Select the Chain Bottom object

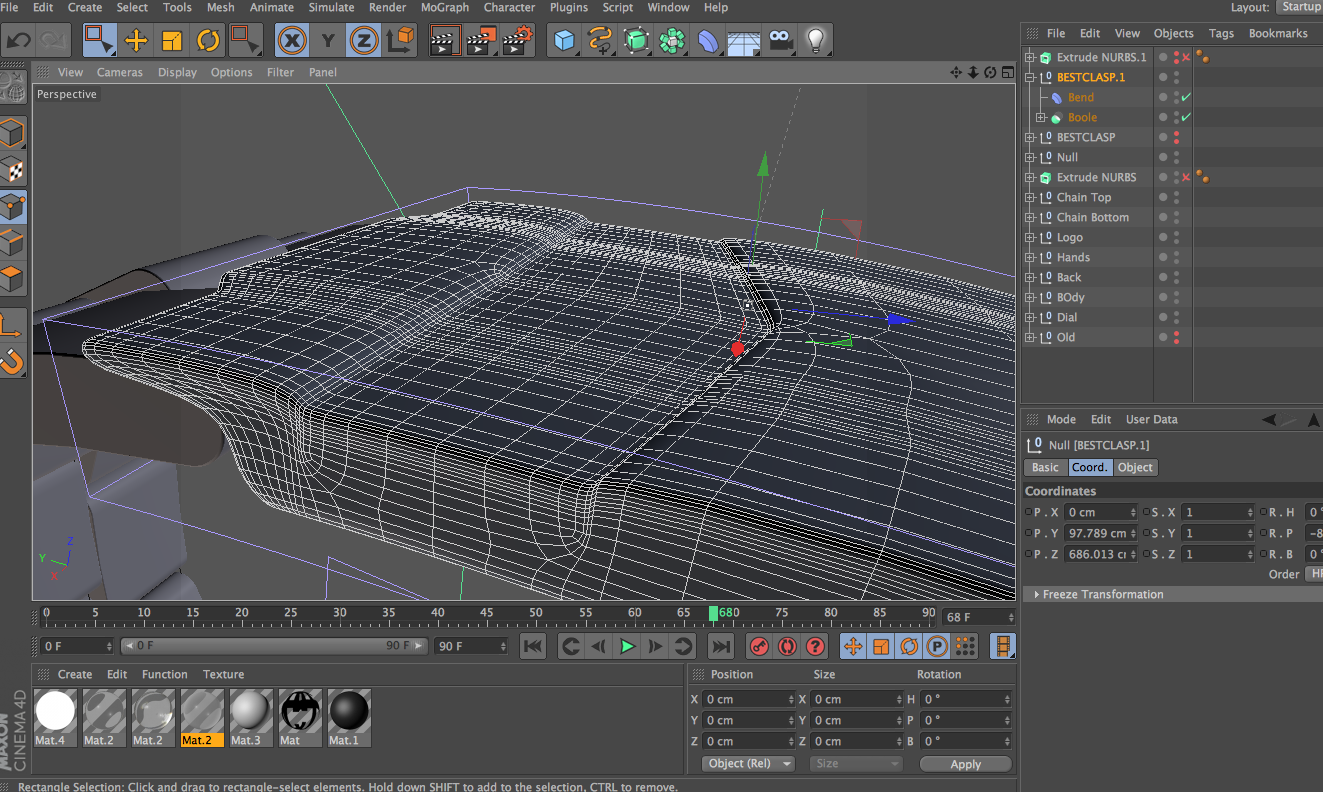[1092, 217]
